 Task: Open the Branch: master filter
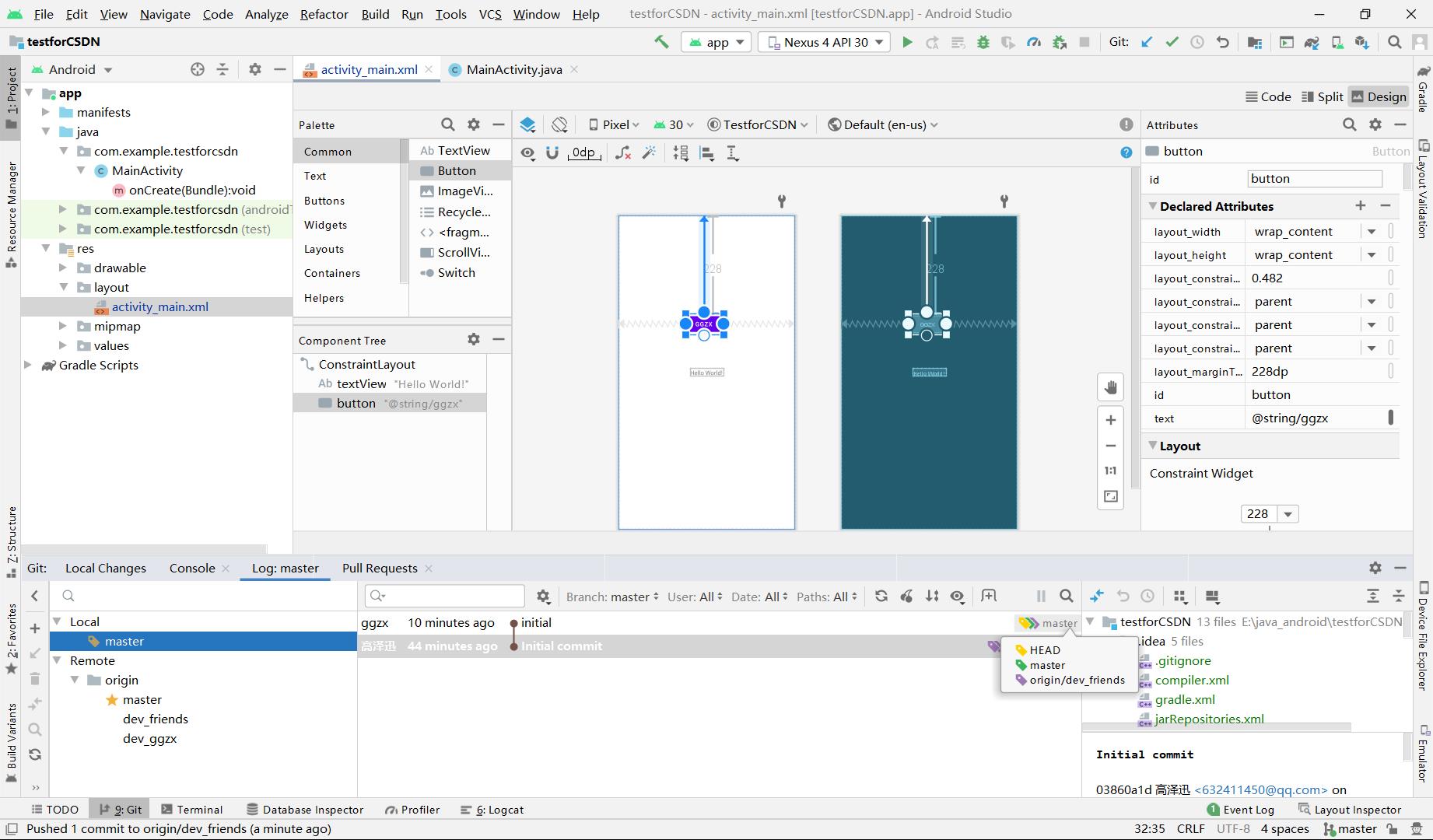click(x=612, y=597)
